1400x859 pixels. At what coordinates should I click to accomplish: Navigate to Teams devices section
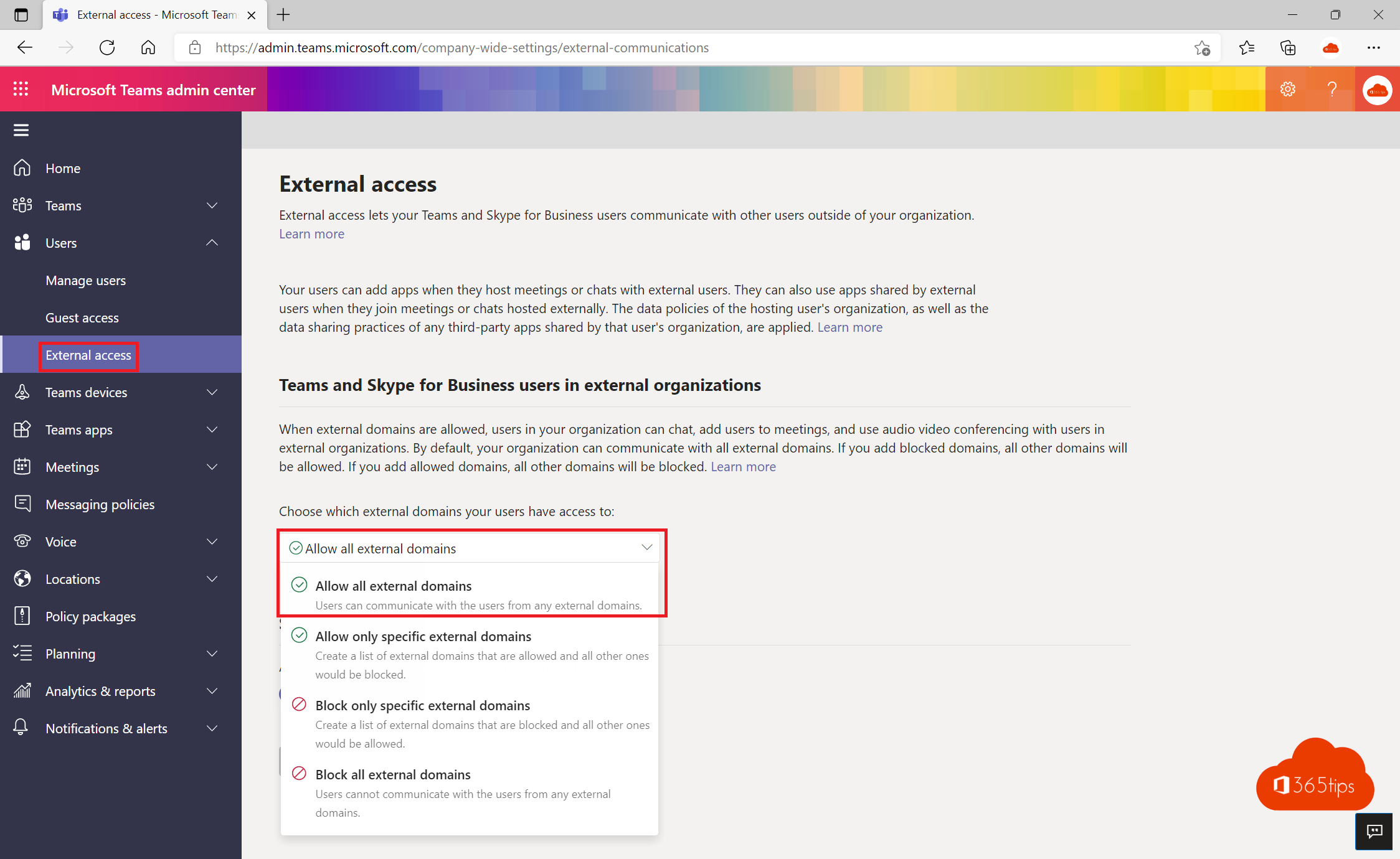point(86,392)
